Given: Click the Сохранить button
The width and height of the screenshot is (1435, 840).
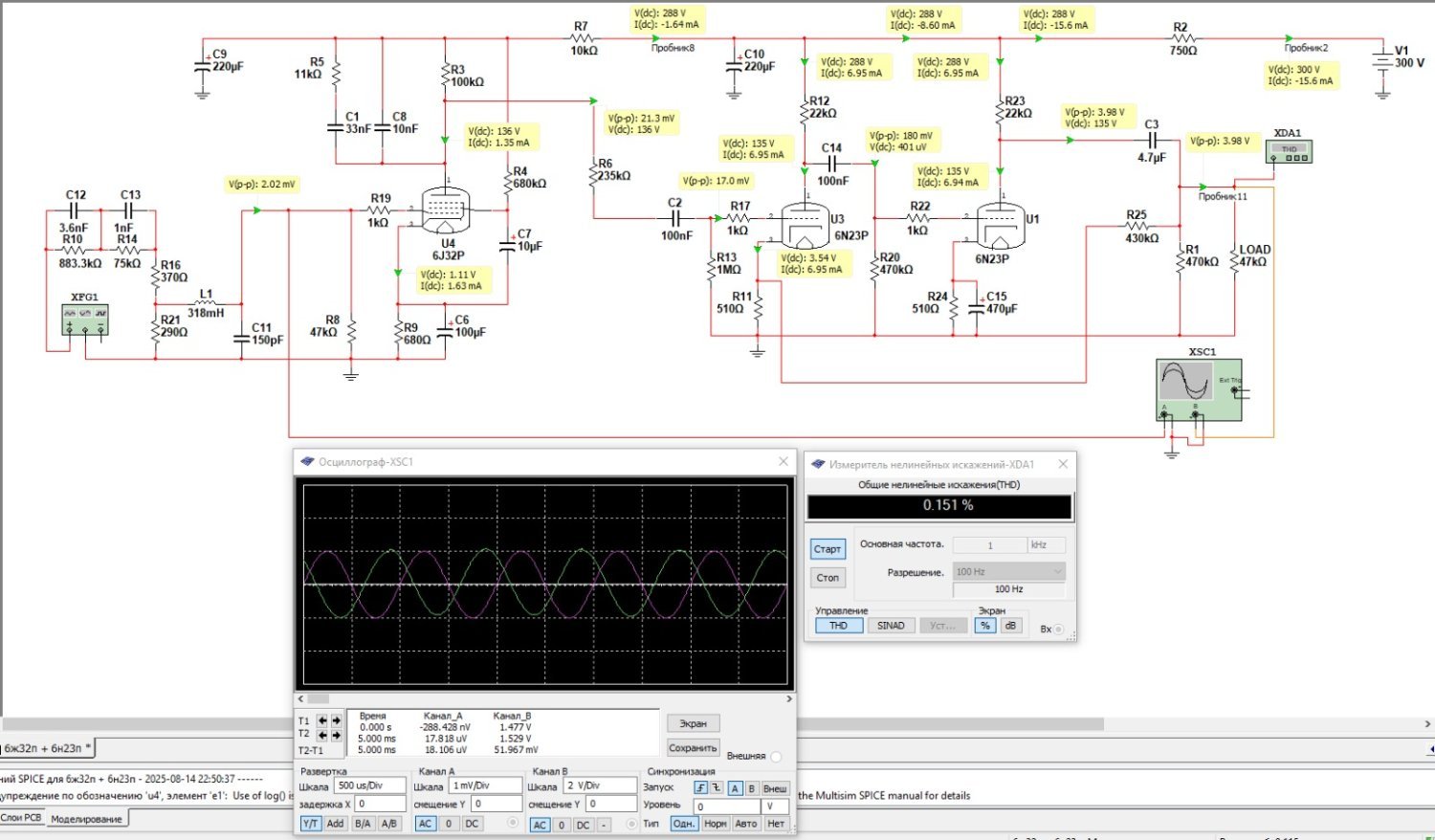Looking at the screenshot, I should tap(693, 748).
